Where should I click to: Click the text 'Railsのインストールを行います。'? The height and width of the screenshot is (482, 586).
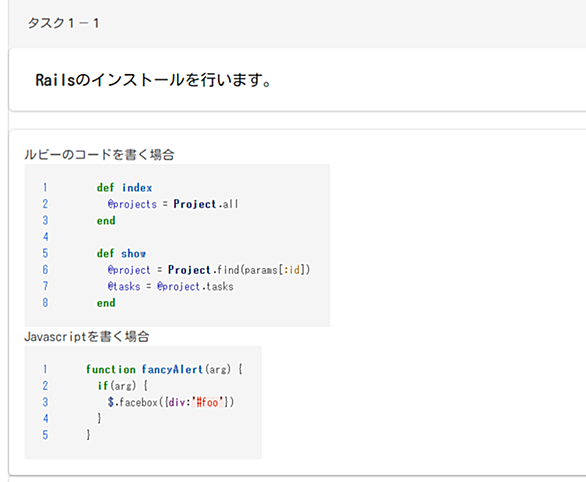coord(153,80)
